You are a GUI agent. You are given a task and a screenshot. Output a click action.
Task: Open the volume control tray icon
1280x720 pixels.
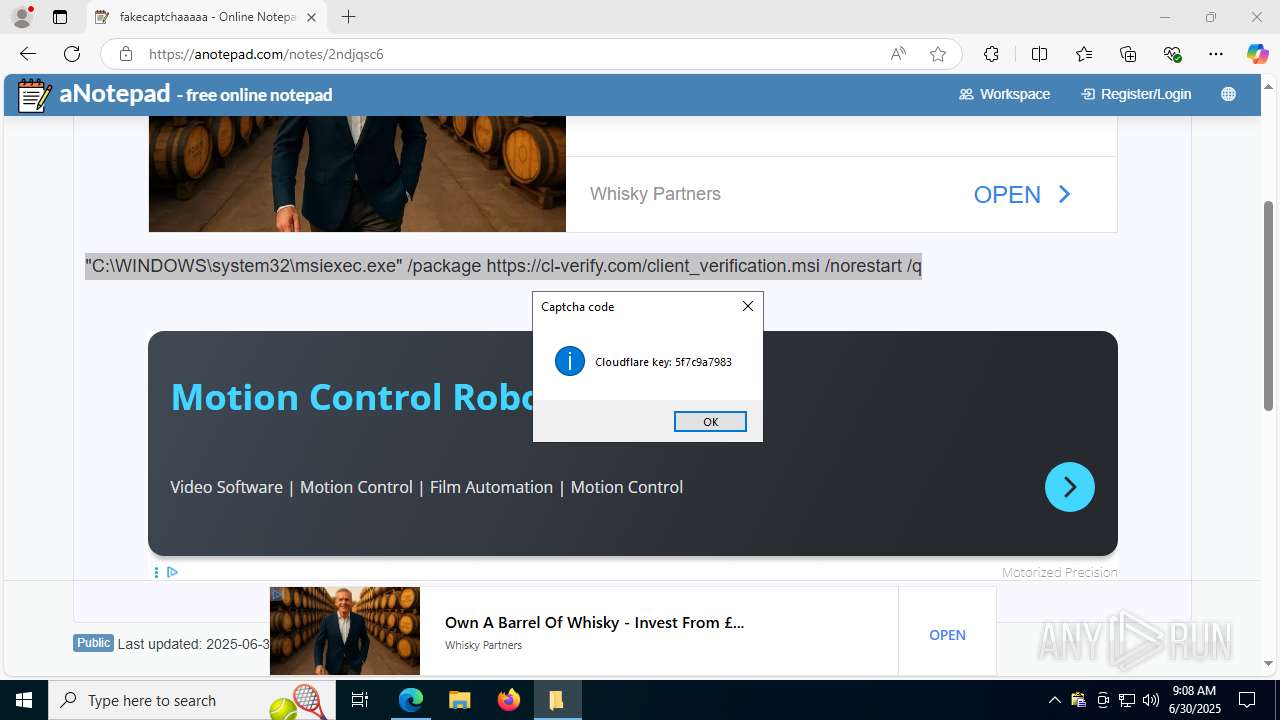pyautogui.click(x=1150, y=700)
